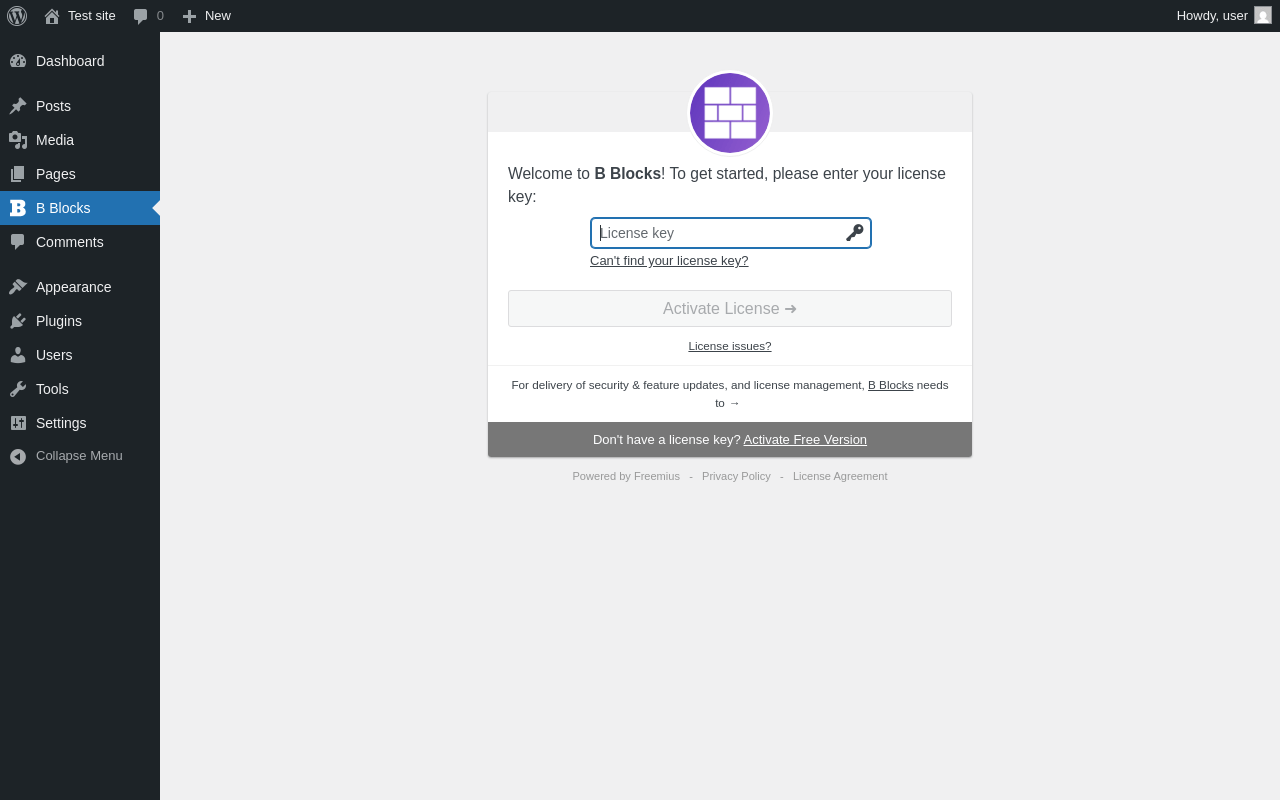
Task: Open the user avatar icon
Action: click(x=1263, y=15)
